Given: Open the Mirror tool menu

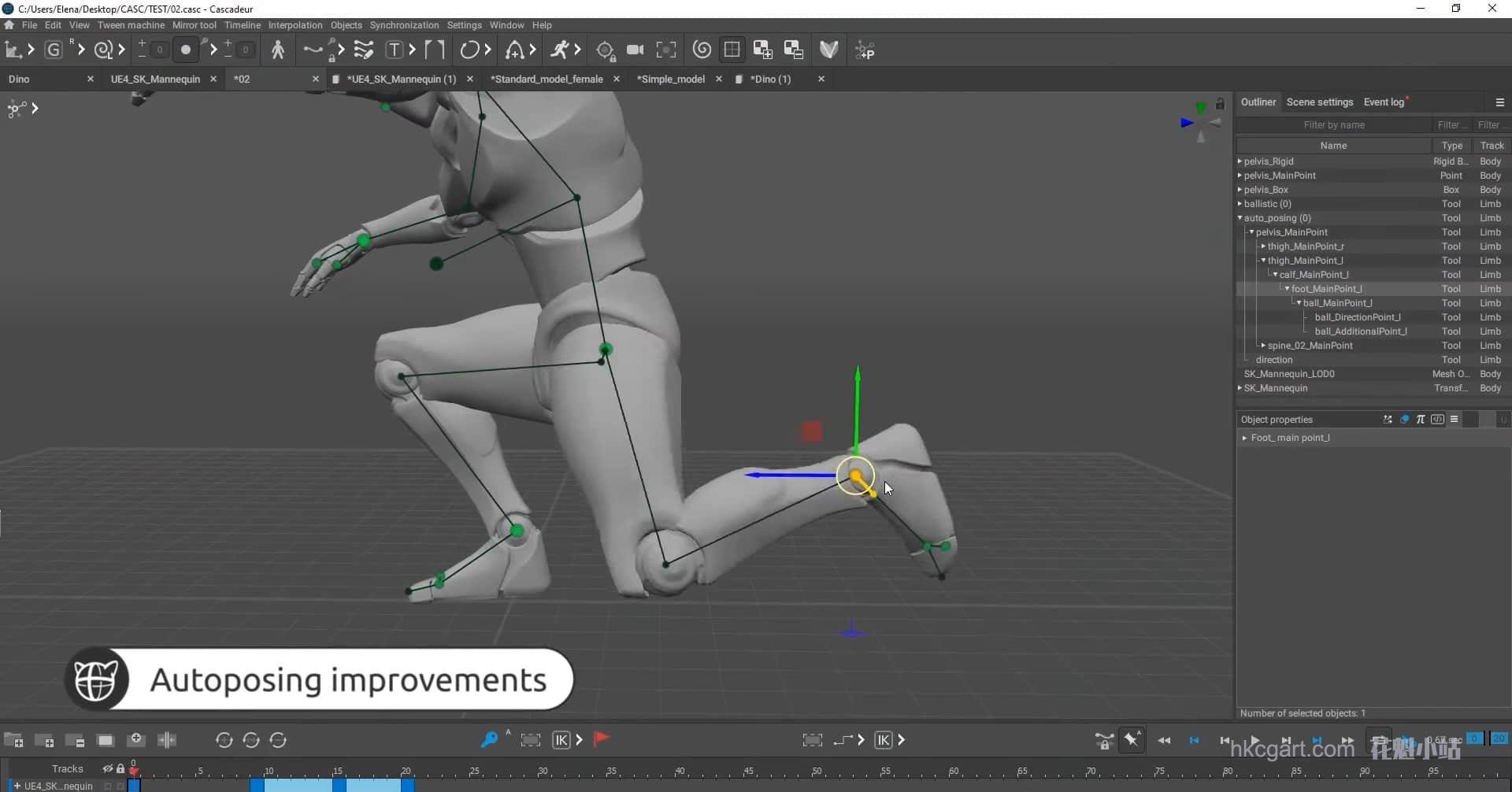Looking at the screenshot, I should point(195,25).
